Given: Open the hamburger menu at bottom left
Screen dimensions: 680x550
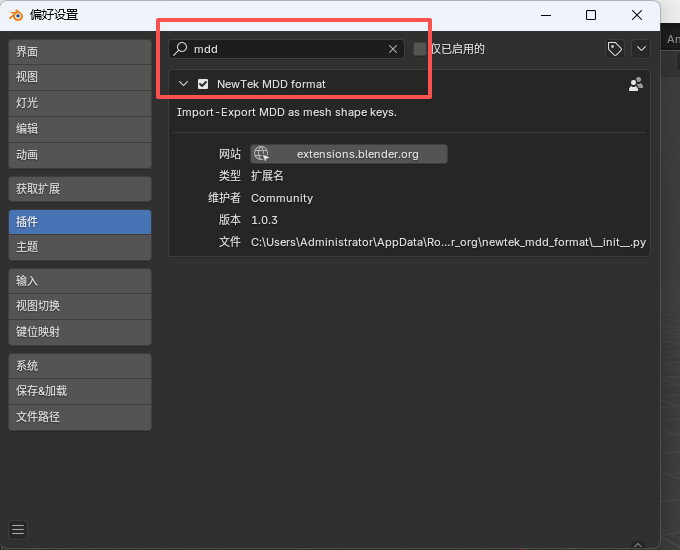Looking at the screenshot, I should point(18,530).
